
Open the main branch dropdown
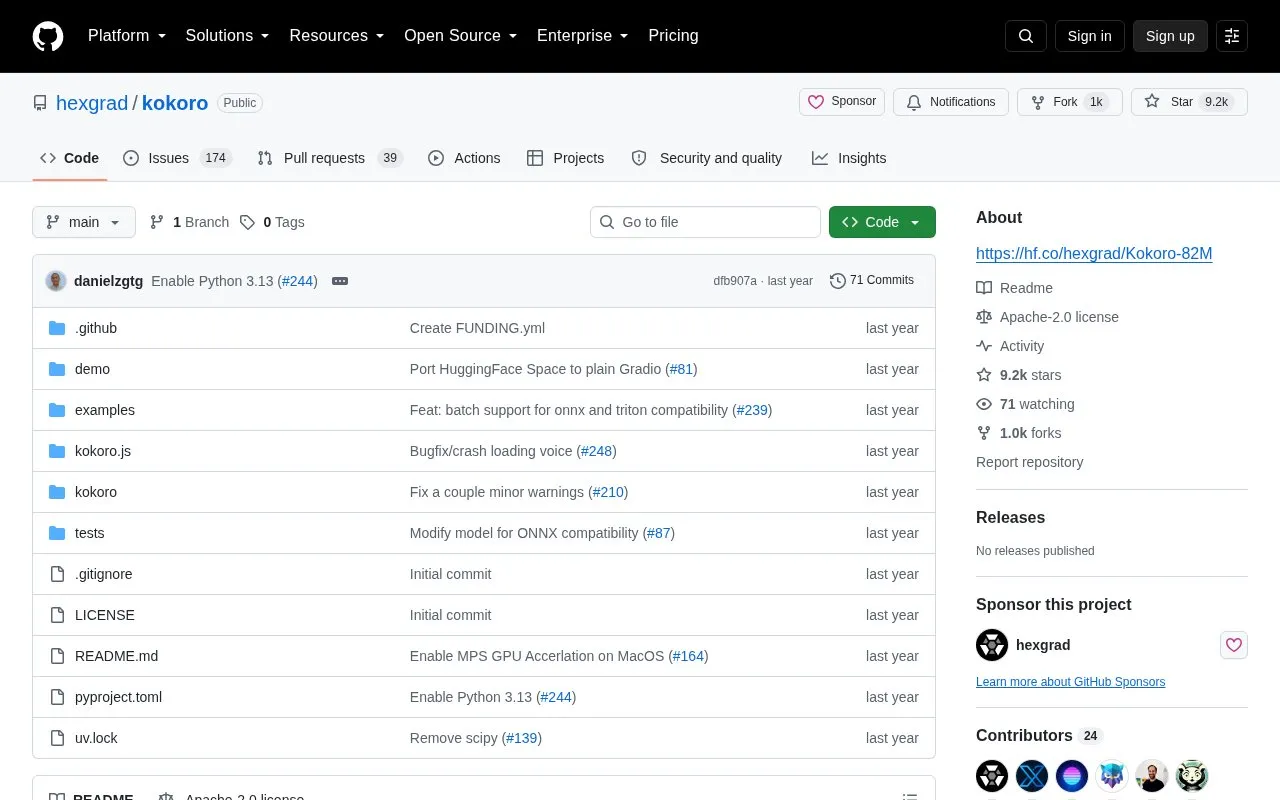[84, 222]
